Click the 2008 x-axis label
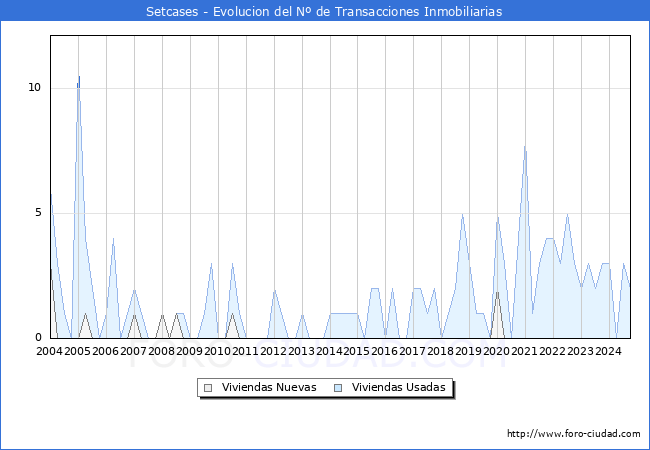Image resolution: width=650 pixels, height=450 pixels. point(161,351)
